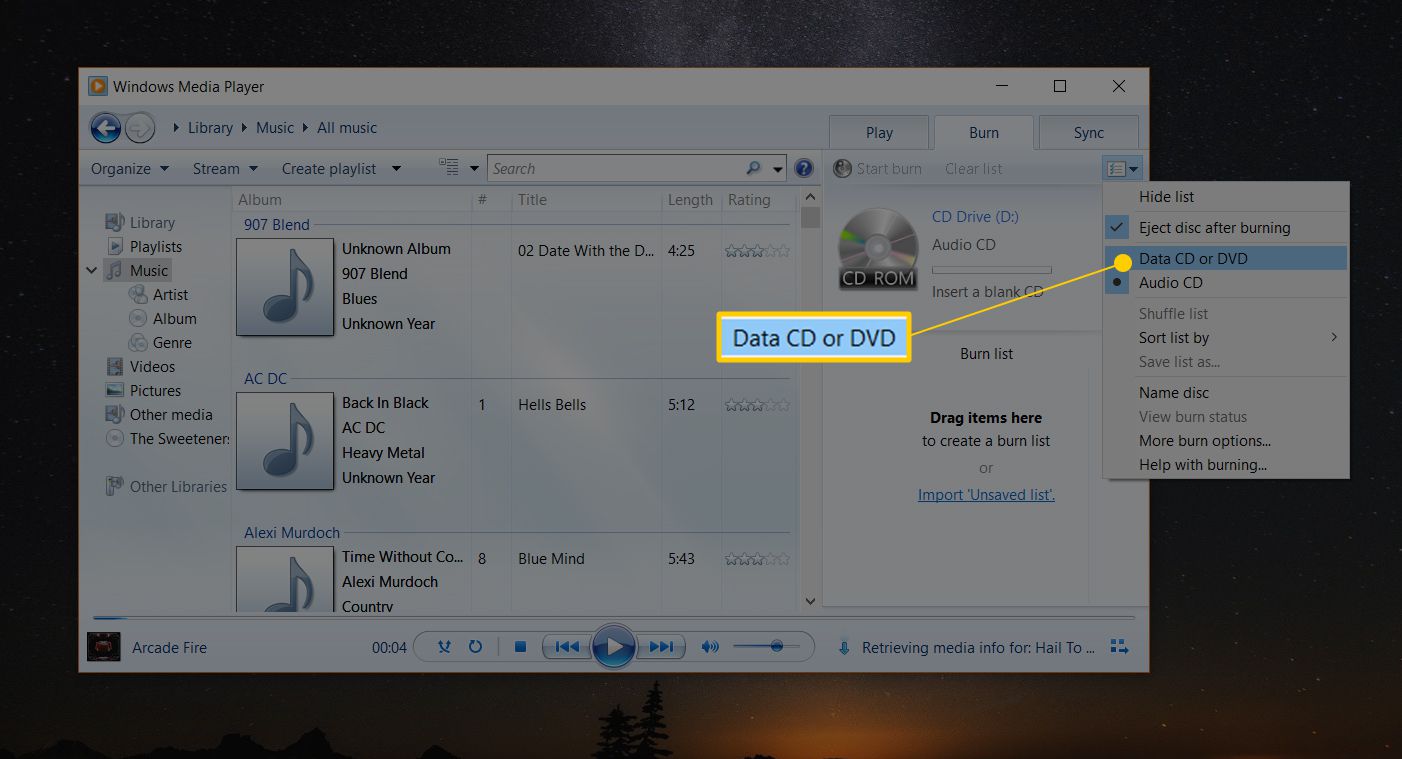Click the Clear list button
Viewport: 1402px width, 759px height.
tap(974, 168)
